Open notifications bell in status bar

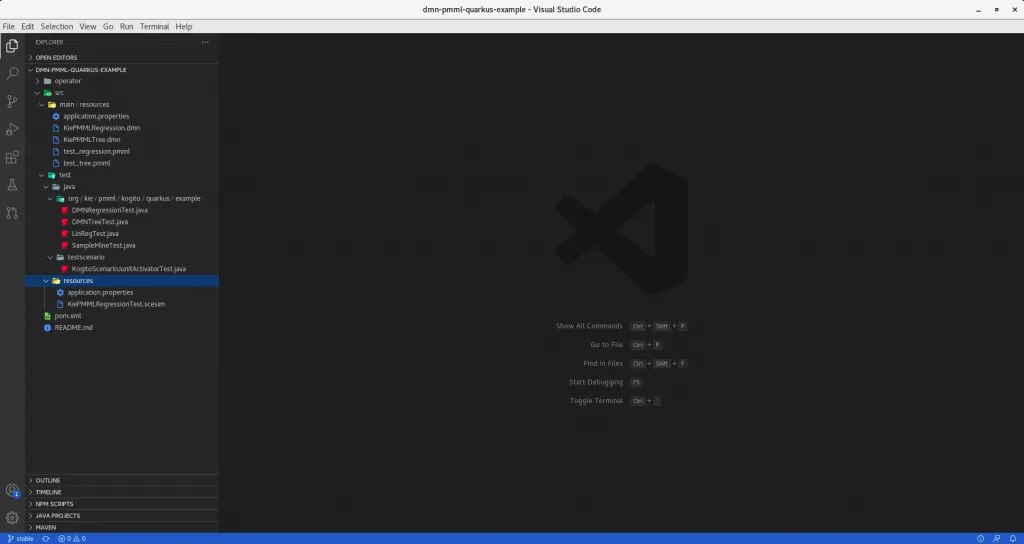coord(1013,539)
